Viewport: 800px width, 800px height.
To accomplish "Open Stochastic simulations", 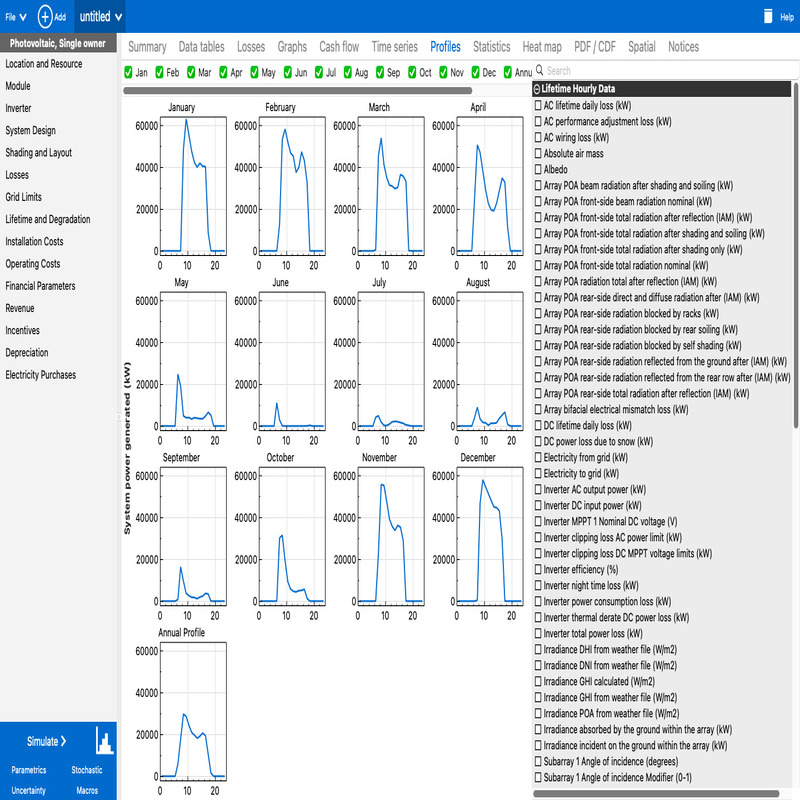I will [87, 770].
